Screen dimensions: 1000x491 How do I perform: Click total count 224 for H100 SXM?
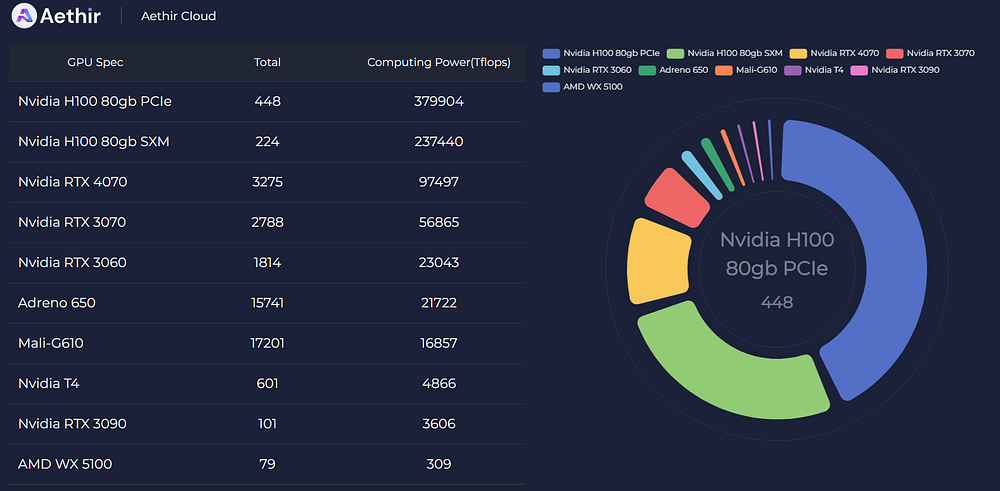(x=267, y=142)
